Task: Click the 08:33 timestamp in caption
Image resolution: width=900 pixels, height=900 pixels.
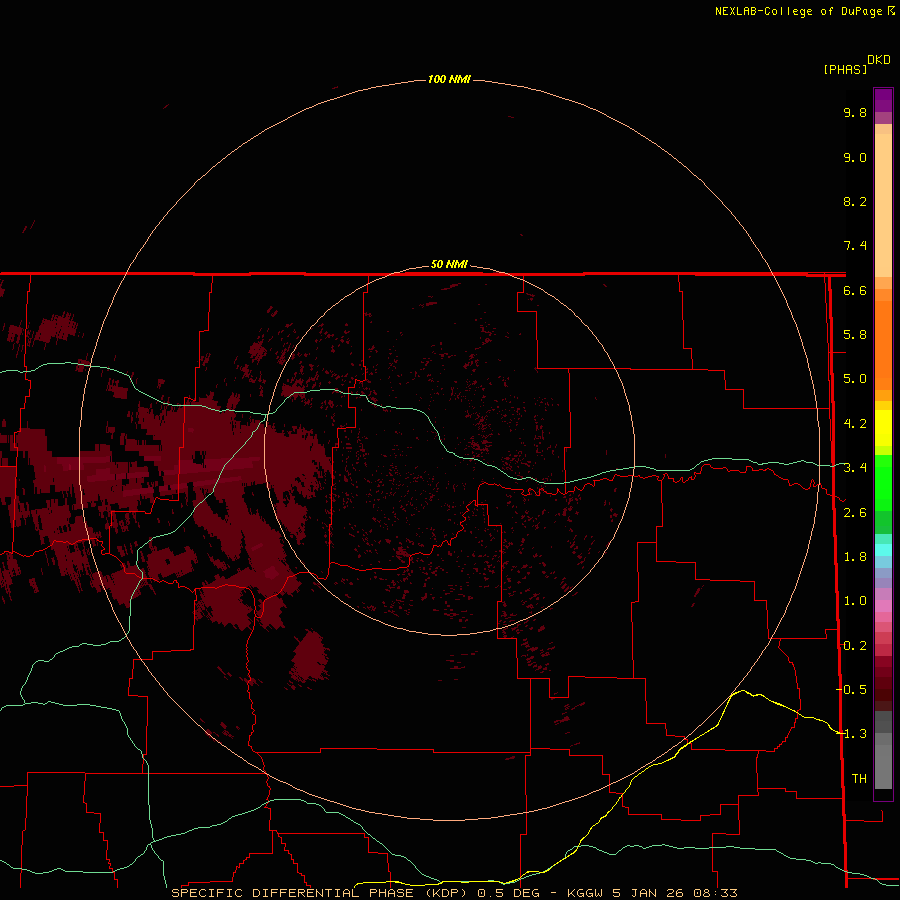Action: click(715, 893)
